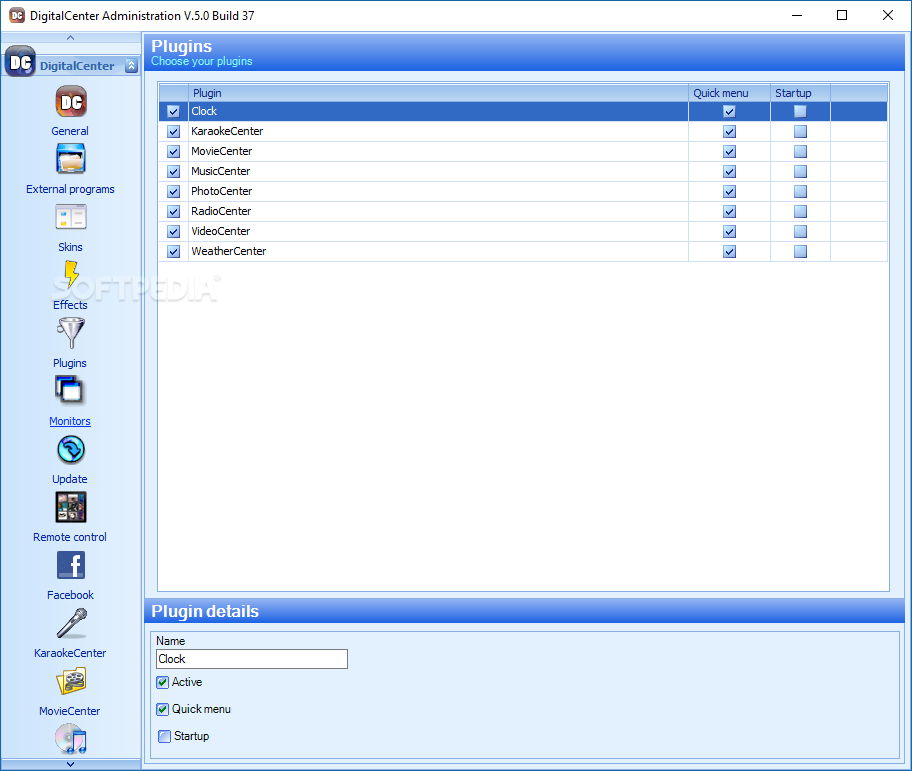The width and height of the screenshot is (912, 771).
Task: Click the Monitors link label
Action: (x=70, y=421)
